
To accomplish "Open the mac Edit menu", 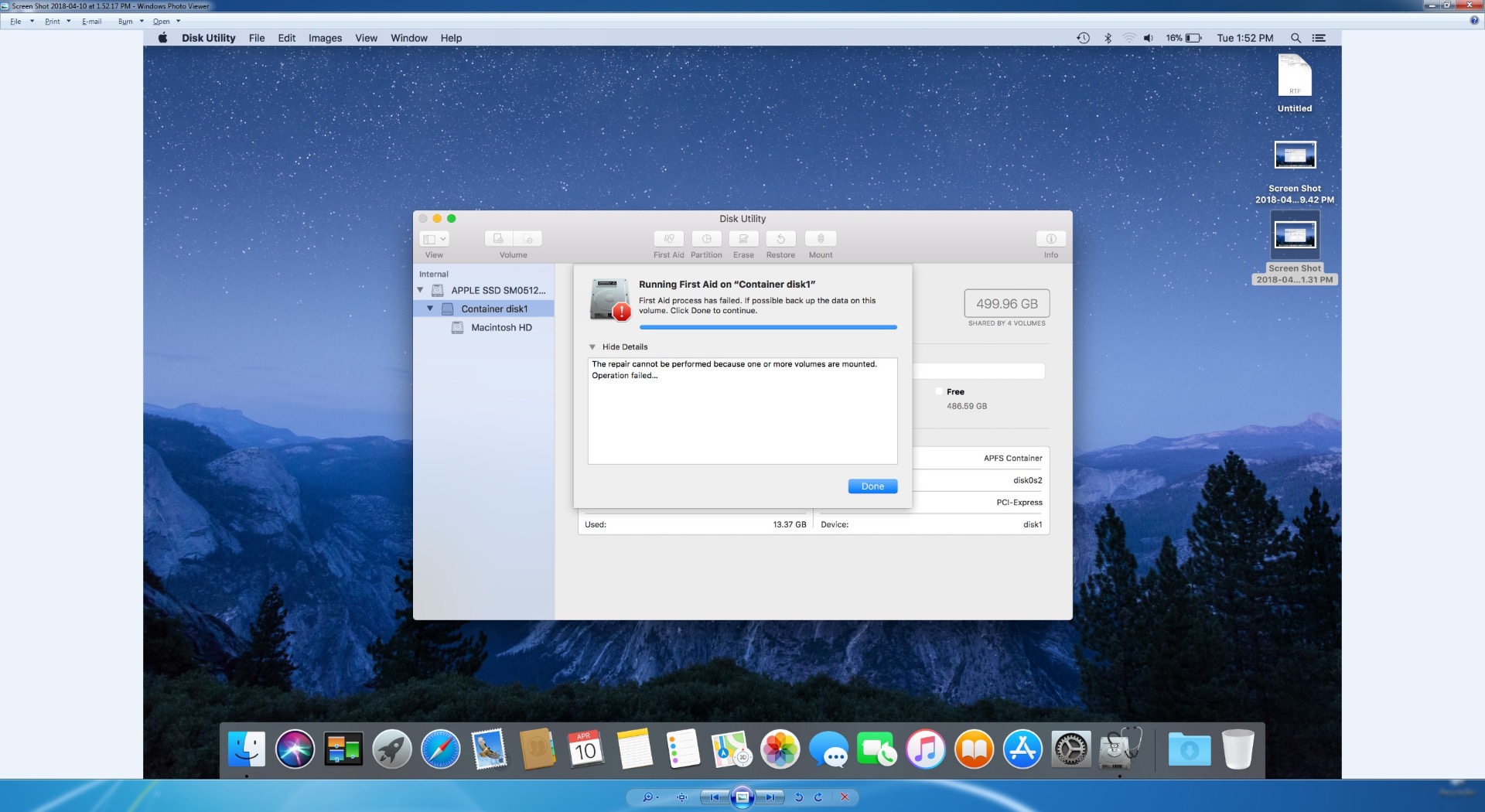I will pos(286,38).
